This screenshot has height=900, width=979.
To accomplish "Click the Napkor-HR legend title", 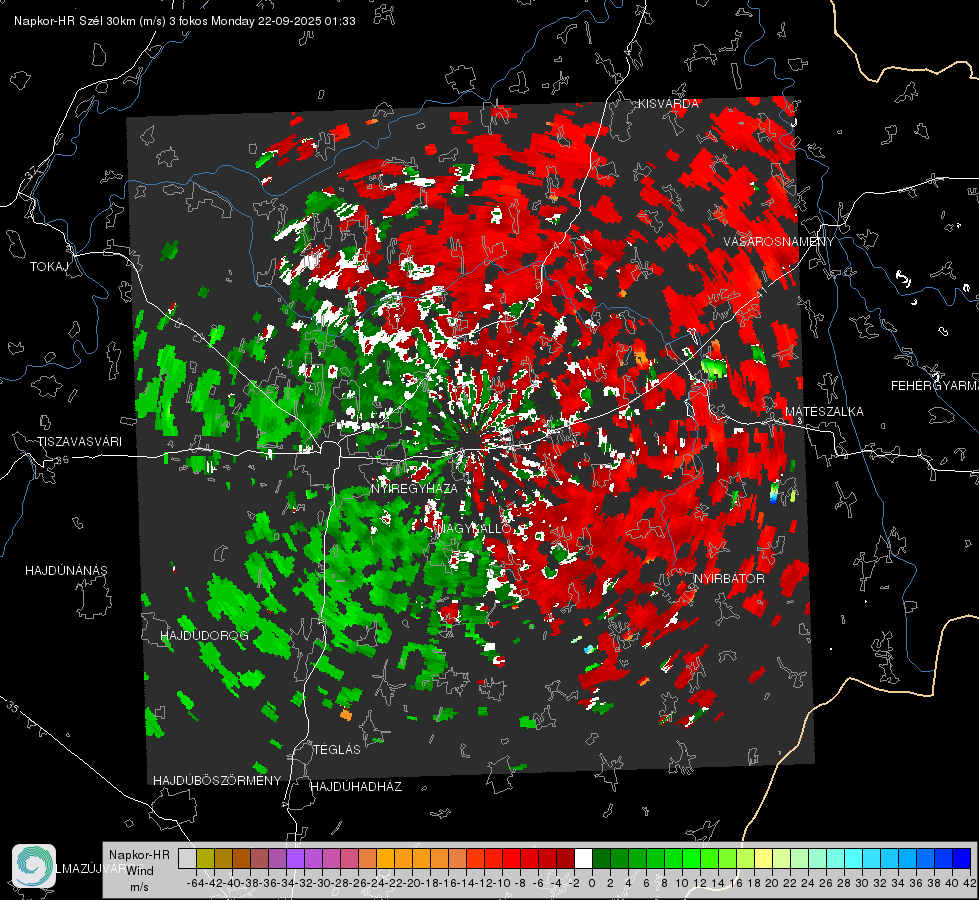I will (x=139, y=855).
